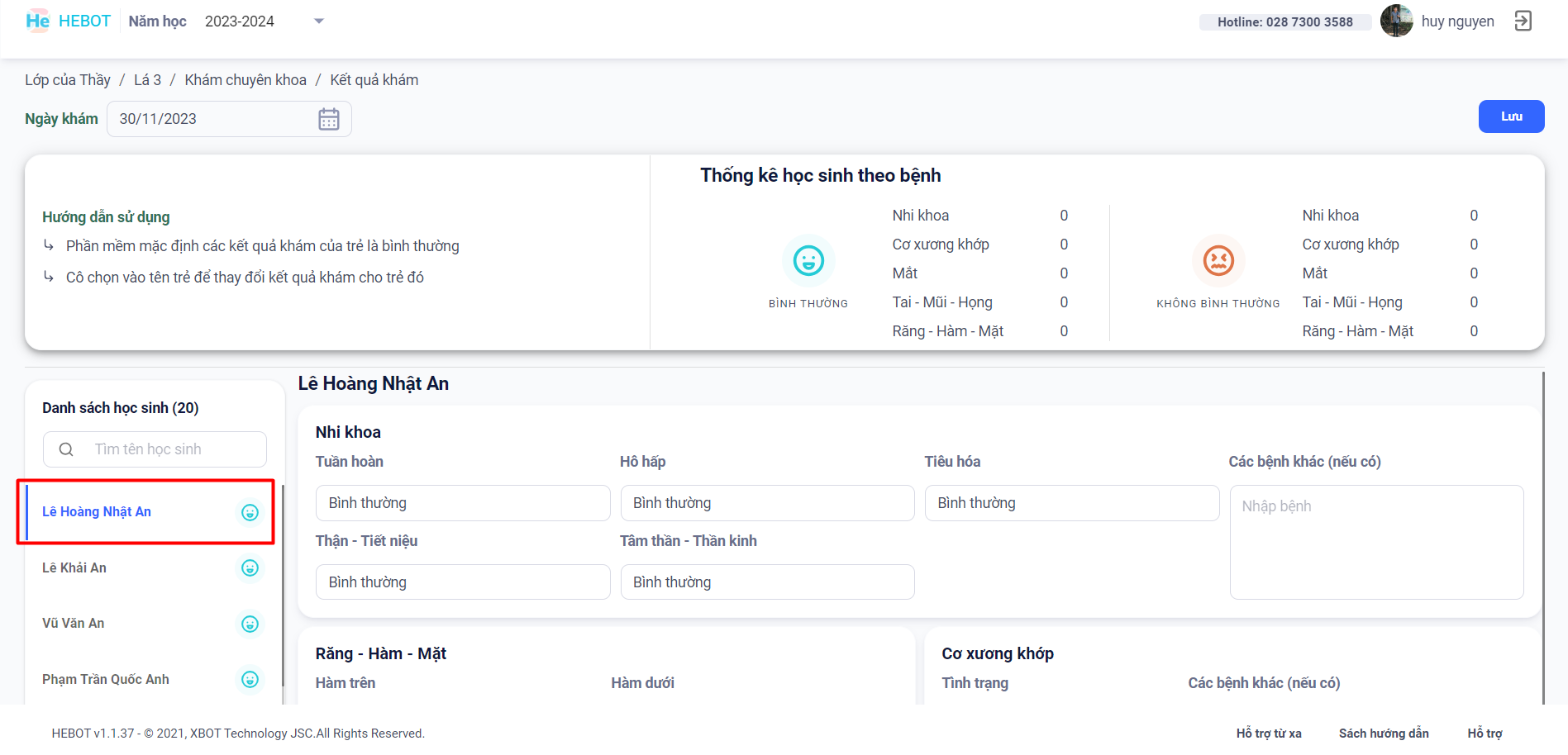Click smiley status icon for Vũ Văn An
Image resolution: width=1568 pixels, height=755 pixels.
[x=250, y=624]
